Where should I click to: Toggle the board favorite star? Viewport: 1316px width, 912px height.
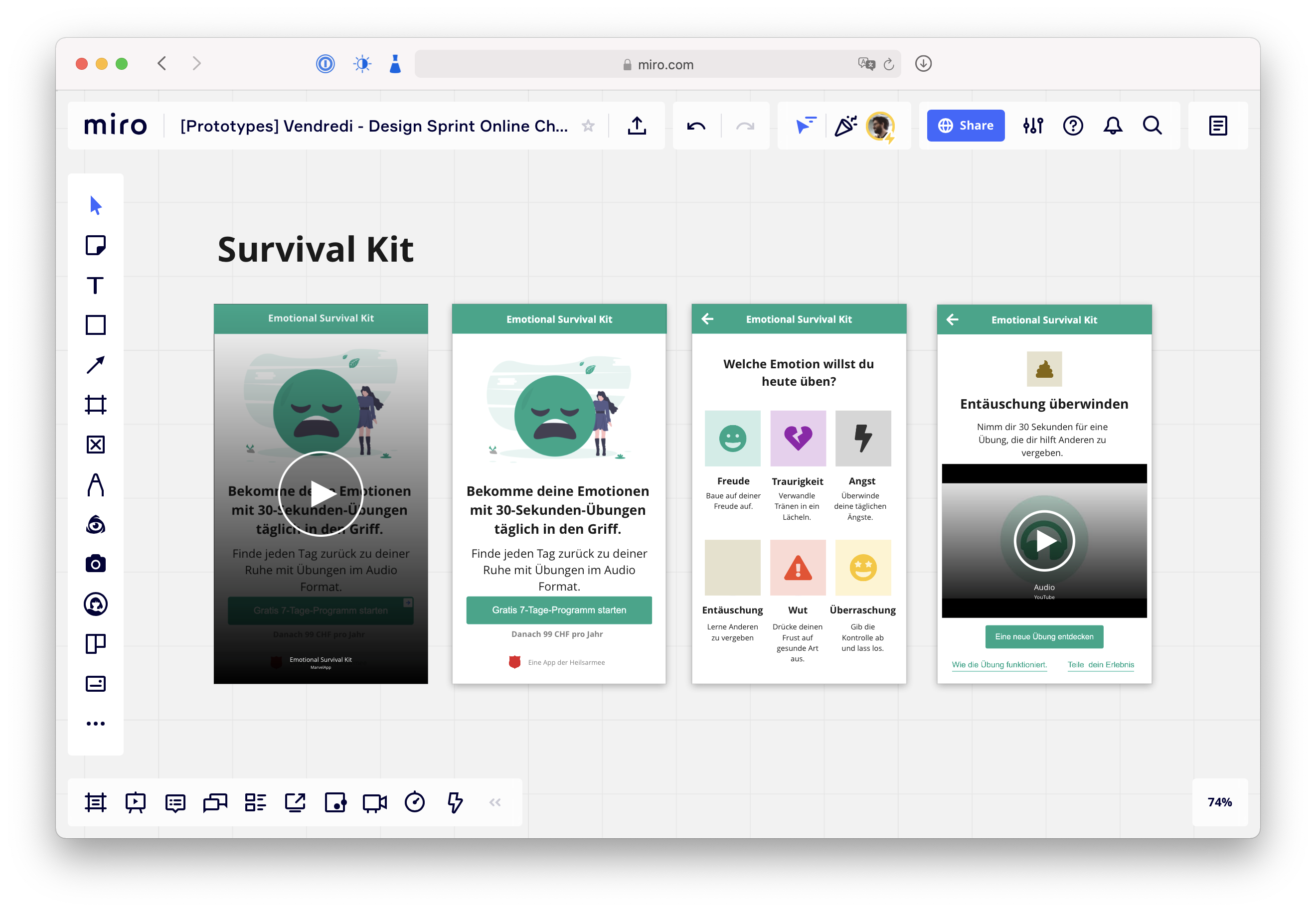[x=588, y=126]
